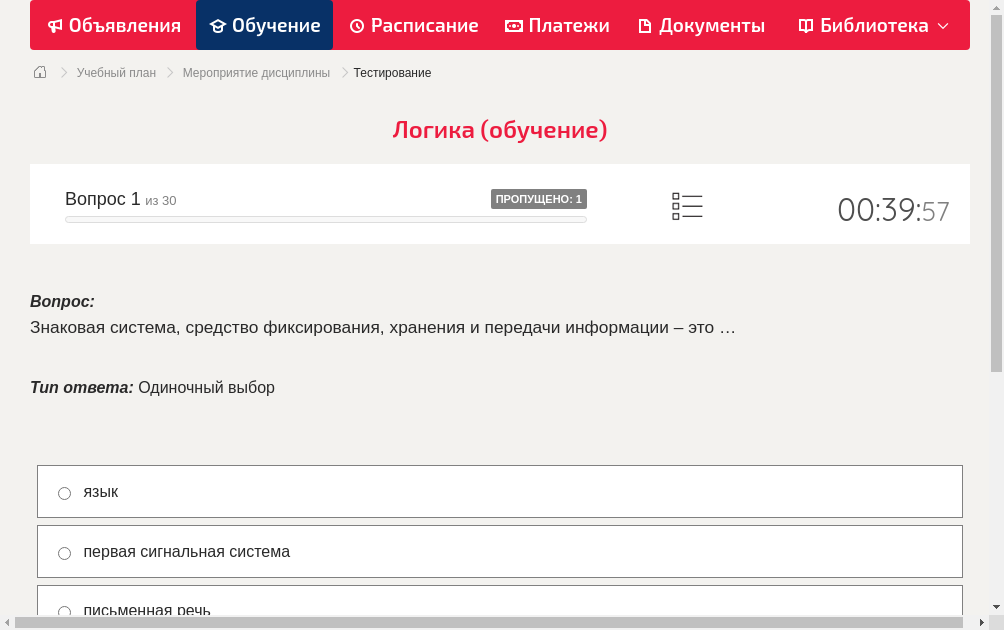Click the document icon beside Документы

[x=646, y=25]
